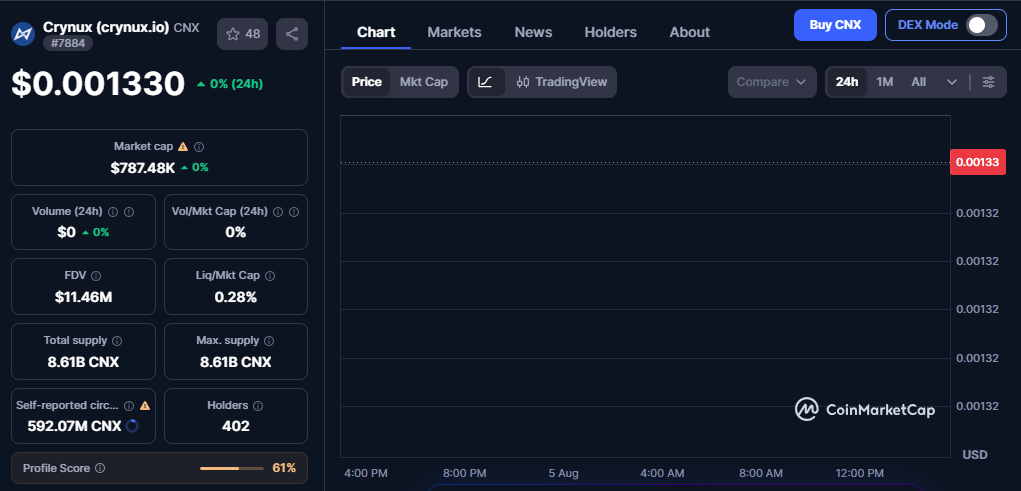Click the $787.48K market cap value
The image size is (1021, 491).
click(x=143, y=167)
